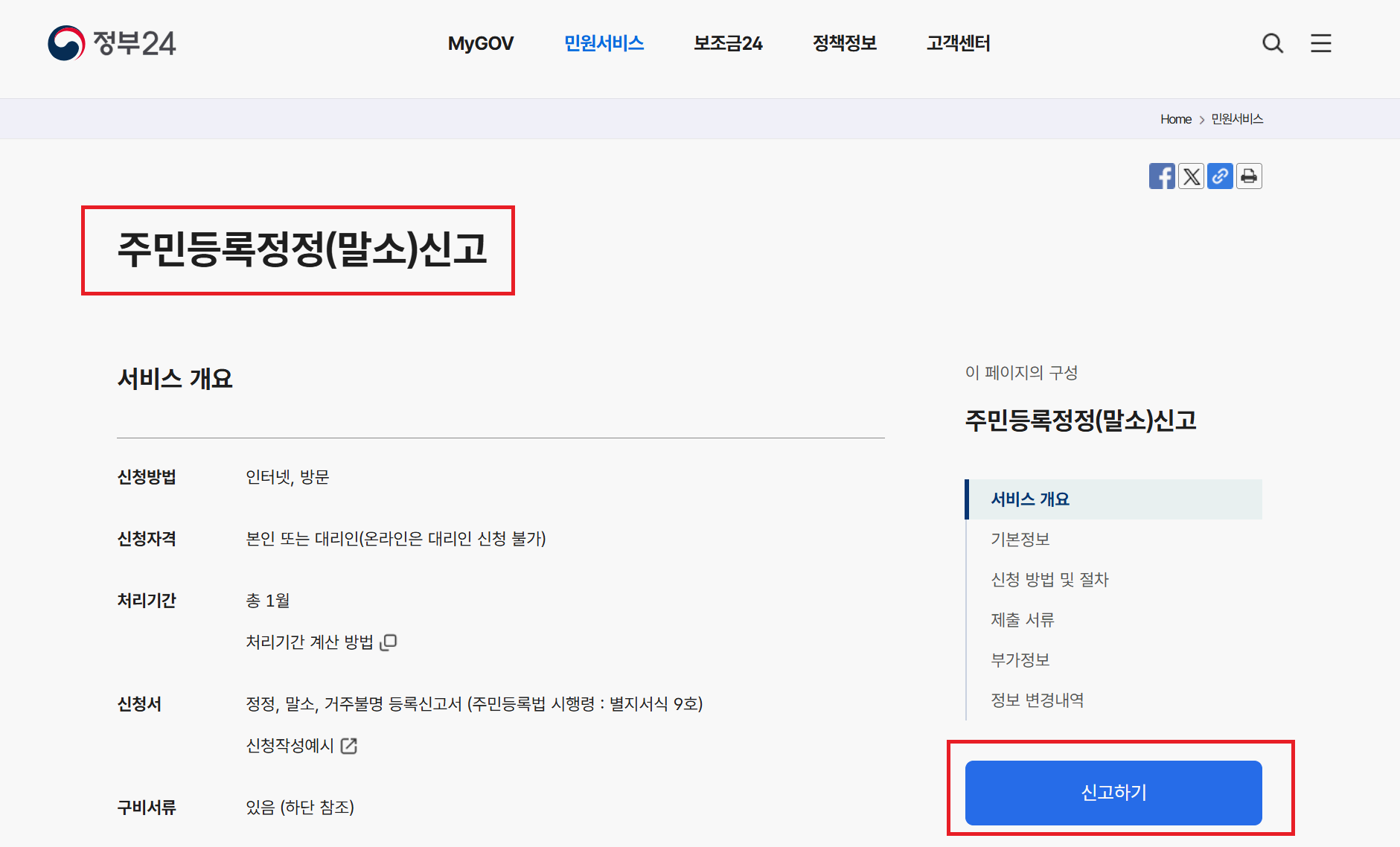
Task: View the 정보 변경내역 section
Action: tap(1037, 700)
